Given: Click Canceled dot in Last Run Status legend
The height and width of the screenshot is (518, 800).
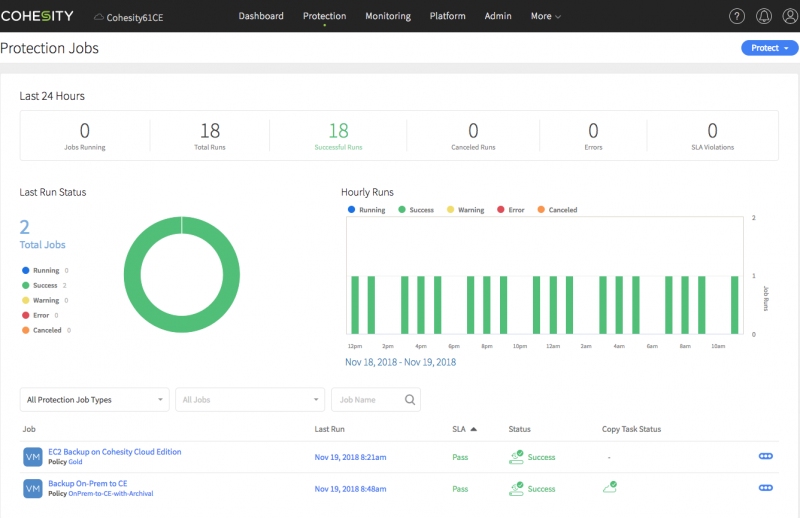Looking at the screenshot, I should coord(26,330).
